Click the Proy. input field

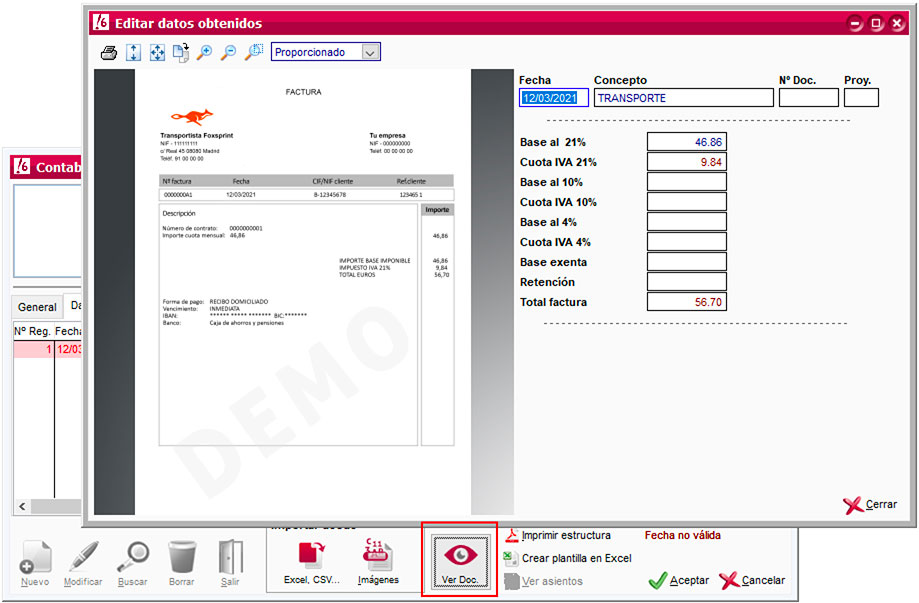point(861,98)
